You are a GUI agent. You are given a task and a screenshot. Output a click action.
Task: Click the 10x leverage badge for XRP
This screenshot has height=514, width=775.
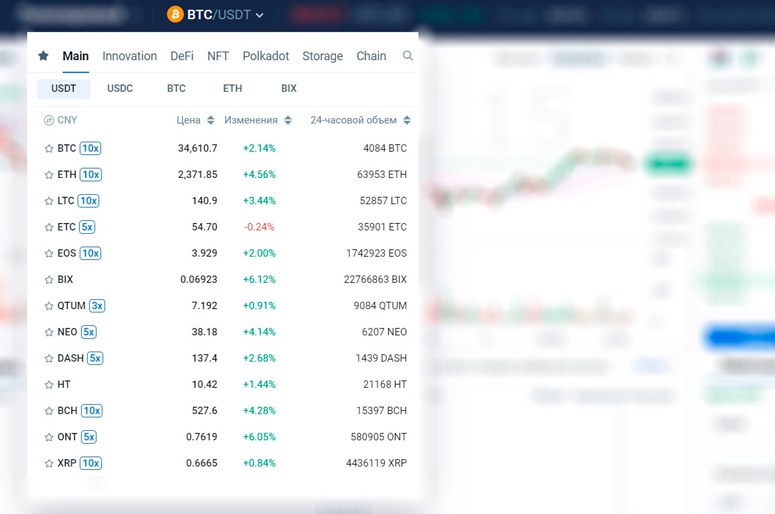(90, 463)
